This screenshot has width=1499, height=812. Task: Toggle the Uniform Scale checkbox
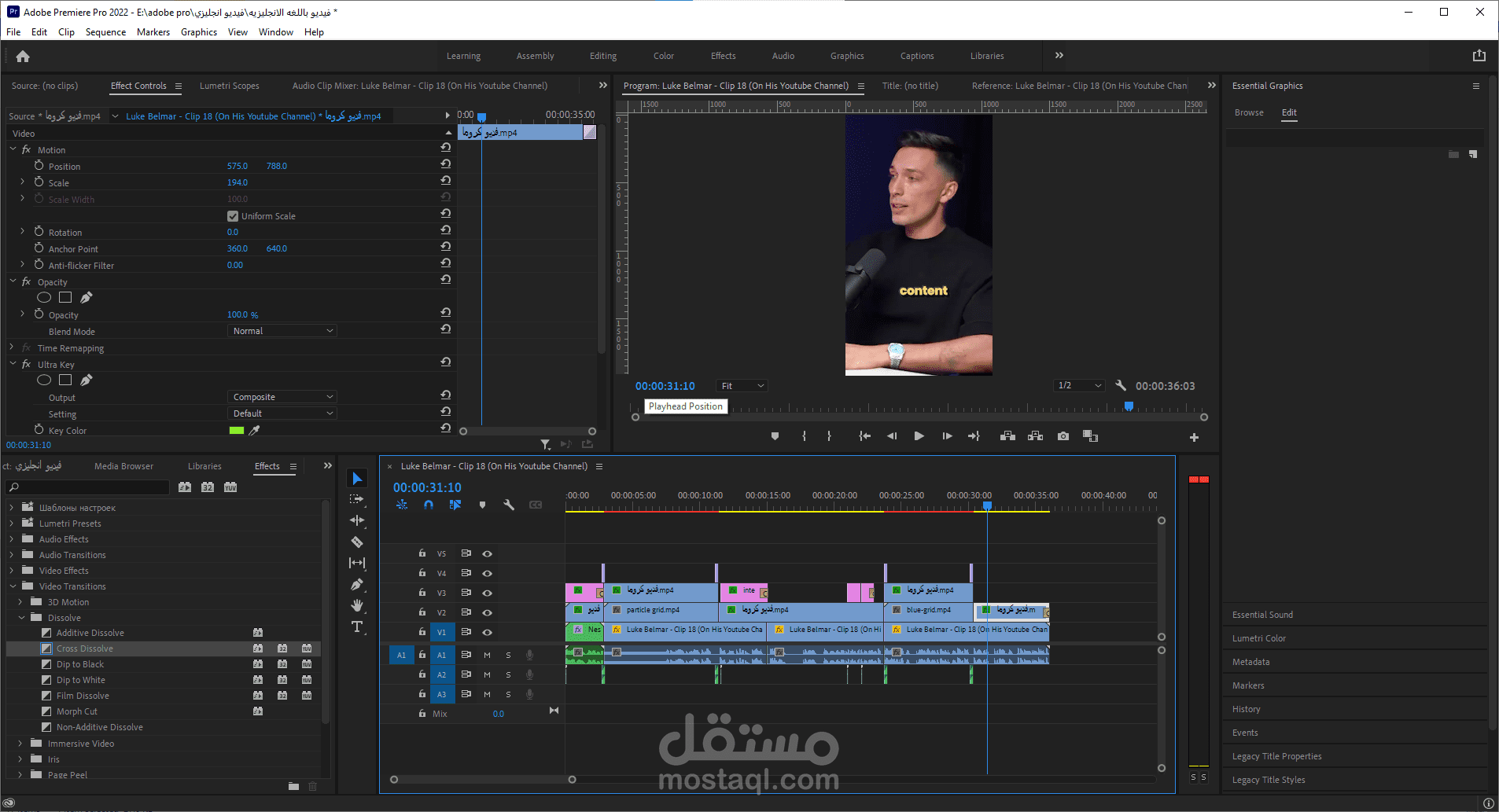[x=233, y=216]
